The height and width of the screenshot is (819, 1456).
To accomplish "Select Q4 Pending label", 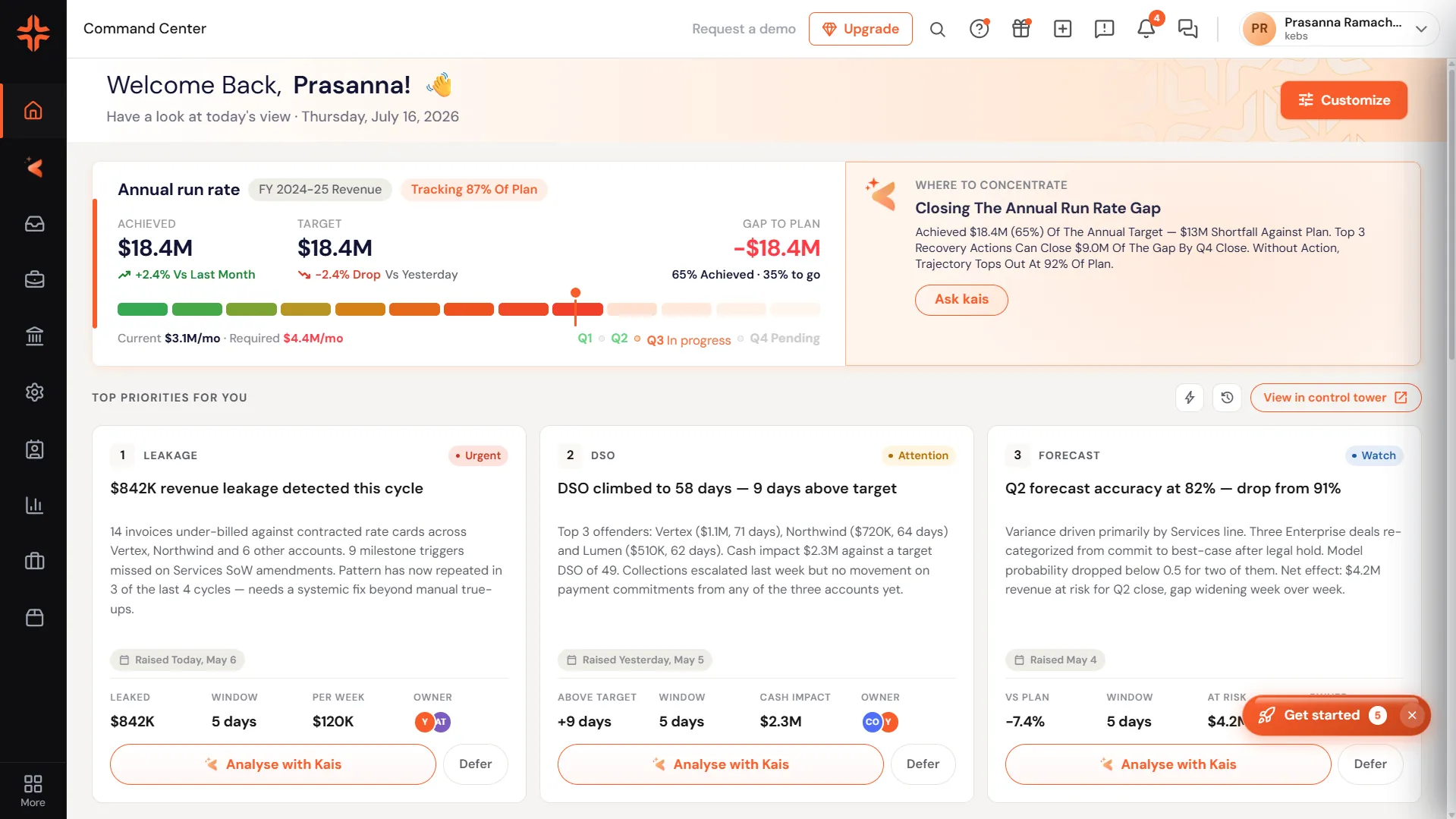I will [785, 339].
